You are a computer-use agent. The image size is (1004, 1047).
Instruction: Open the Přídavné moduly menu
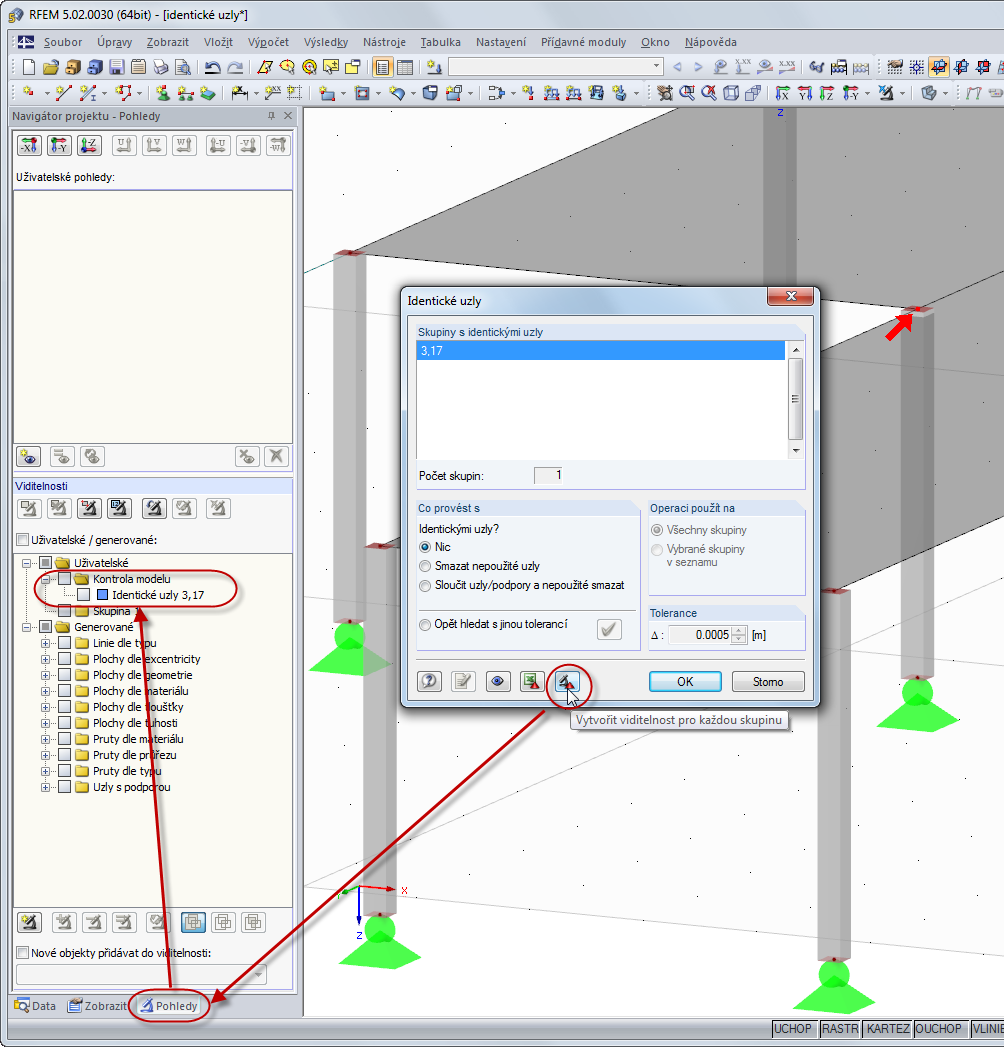click(583, 42)
